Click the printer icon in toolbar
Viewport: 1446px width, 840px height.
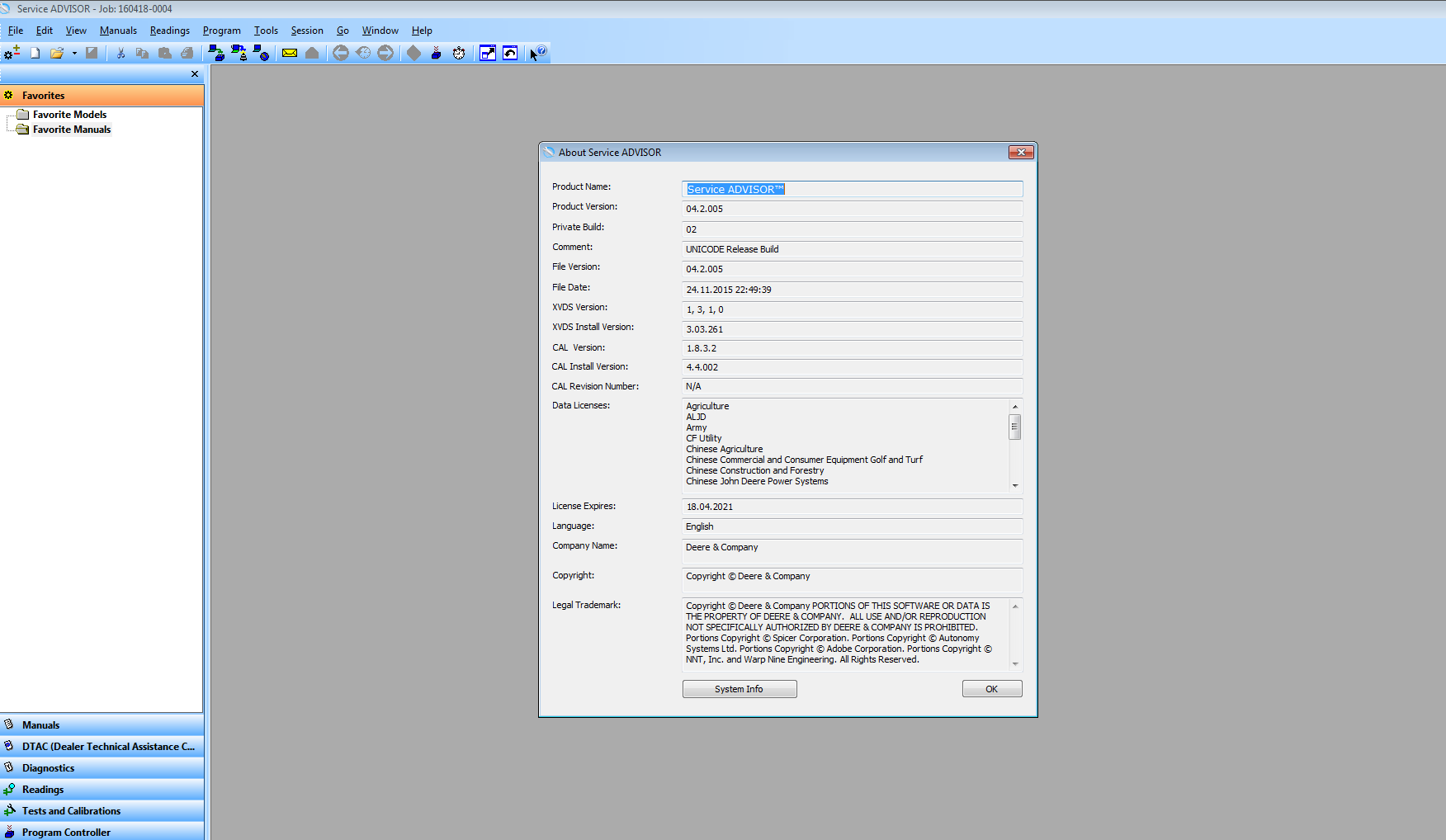tap(187, 53)
